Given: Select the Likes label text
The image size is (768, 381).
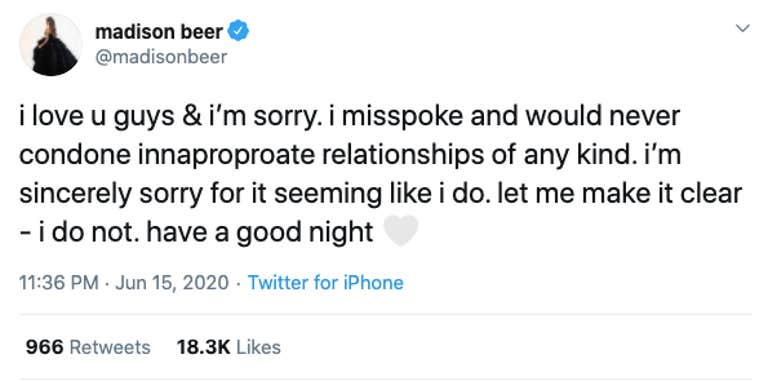Looking at the screenshot, I should coord(259,347).
